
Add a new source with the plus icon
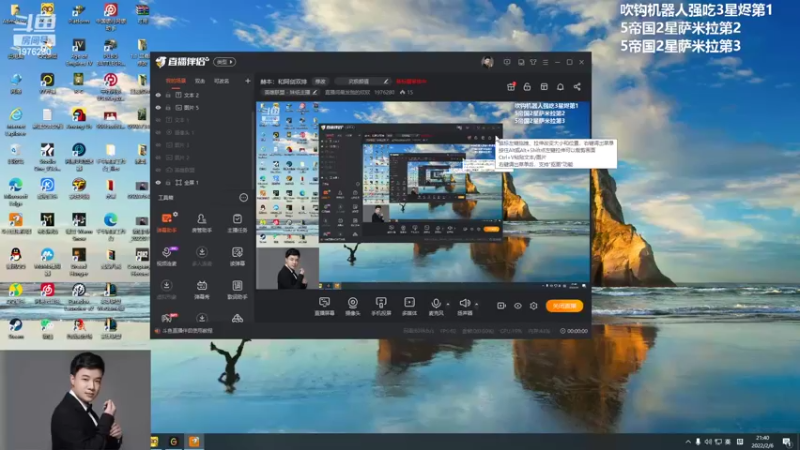click(x=247, y=81)
